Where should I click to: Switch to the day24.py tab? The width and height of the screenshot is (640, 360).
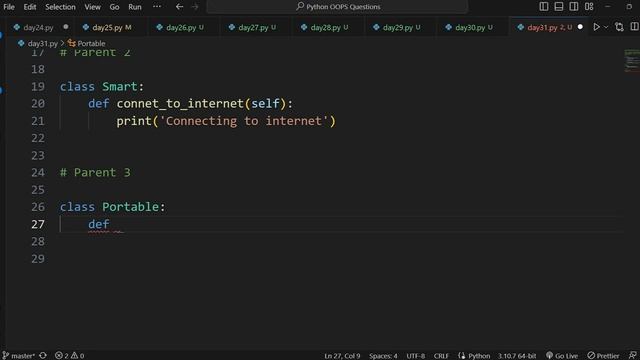[38, 27]
